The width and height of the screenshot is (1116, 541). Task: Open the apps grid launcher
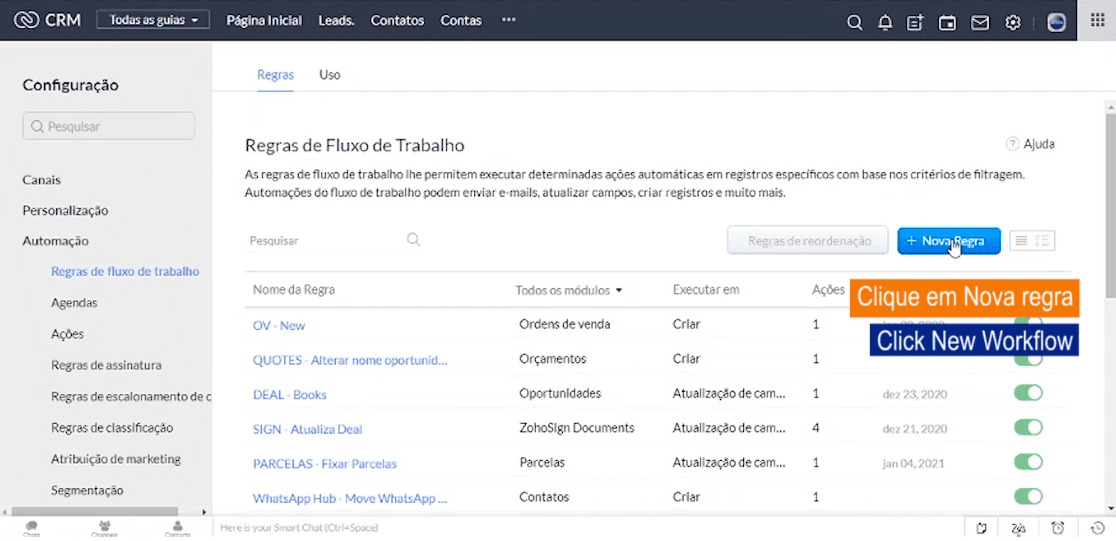coord(1097,21)
